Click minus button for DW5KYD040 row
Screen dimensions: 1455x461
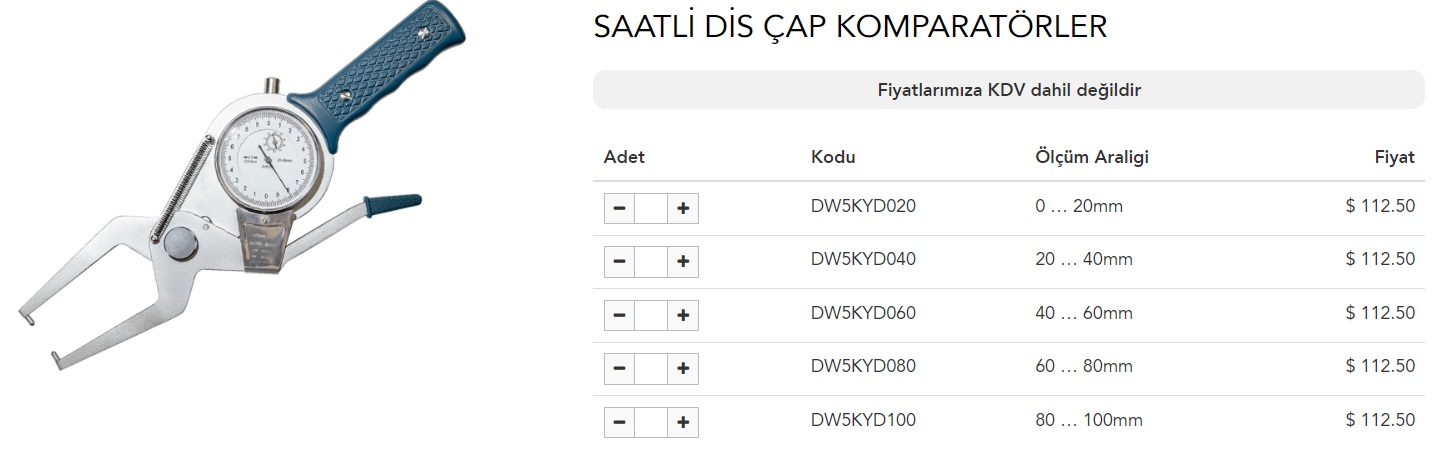pos(619,261)
